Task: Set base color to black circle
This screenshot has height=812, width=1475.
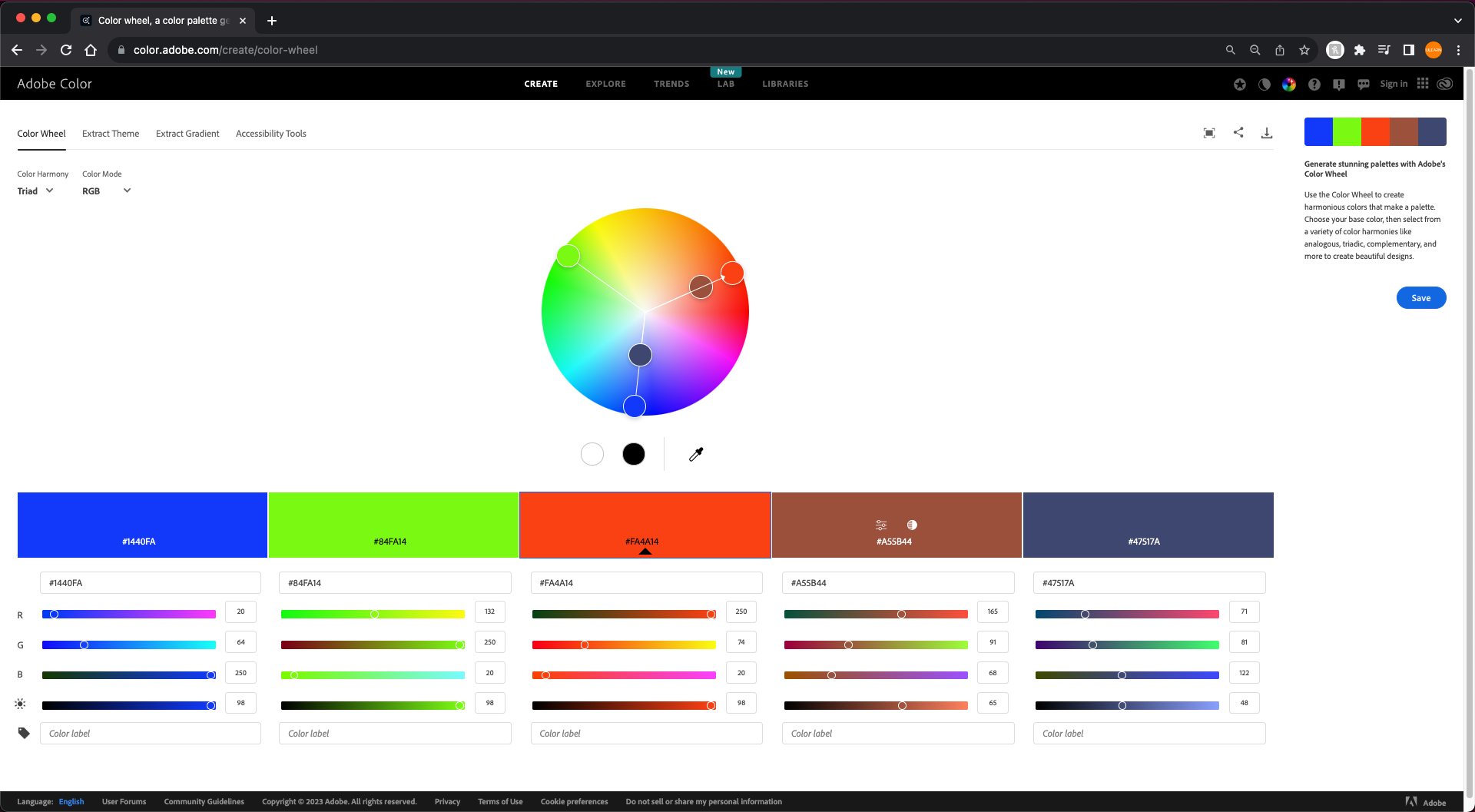Action: click(634, 454)
